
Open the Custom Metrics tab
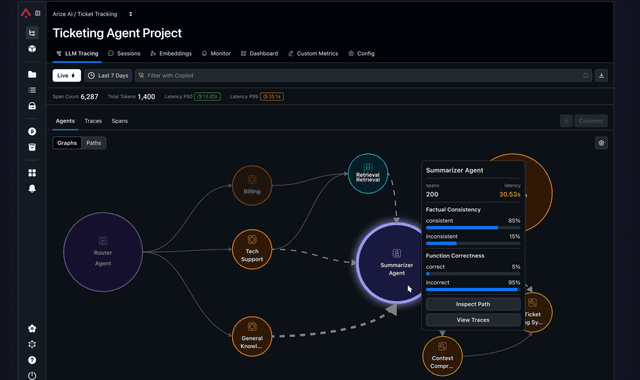(313, 53)
